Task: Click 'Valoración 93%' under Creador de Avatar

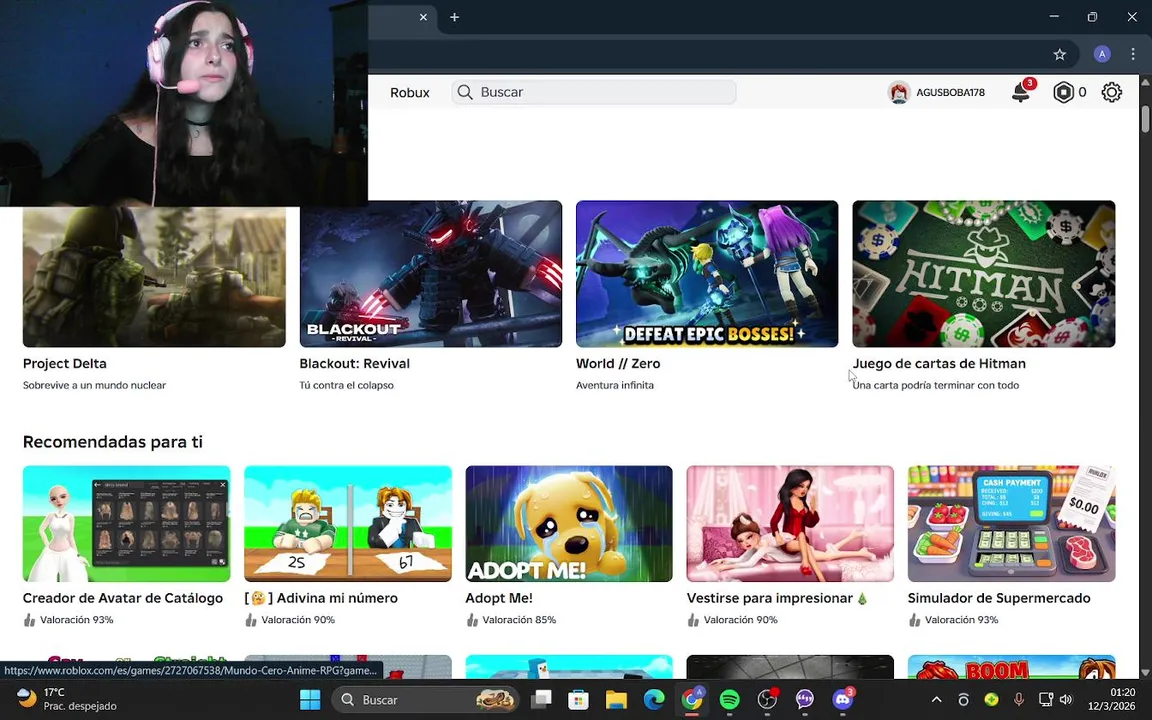Action: 76,620
